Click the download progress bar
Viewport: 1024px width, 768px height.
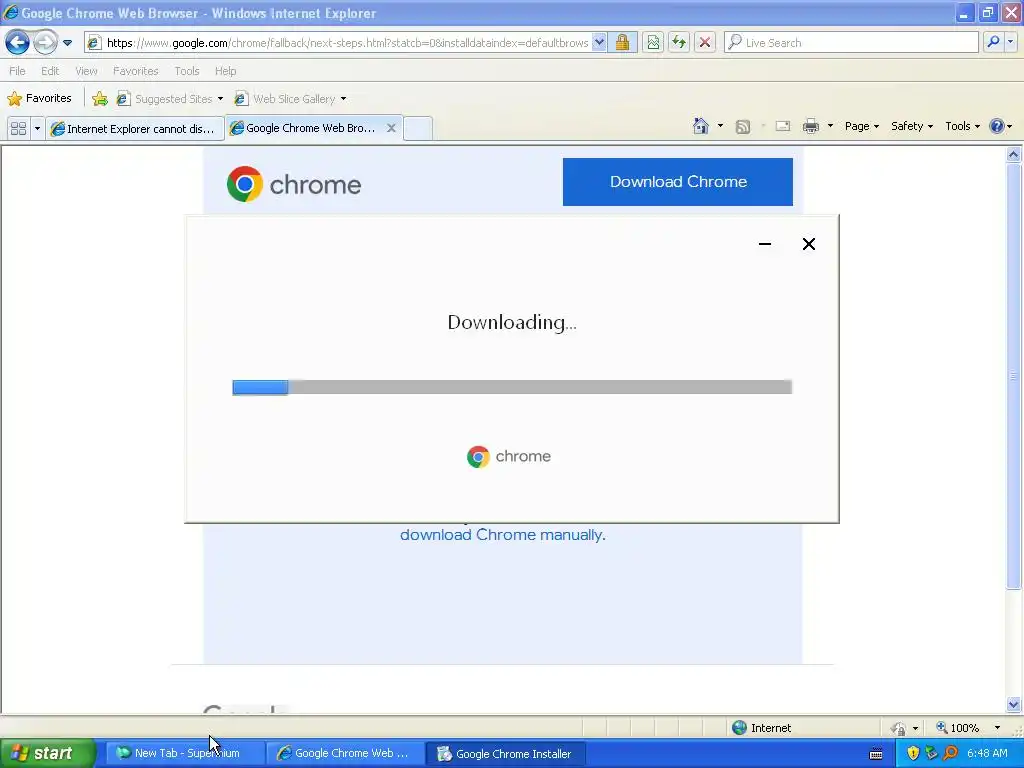(512, 387)
